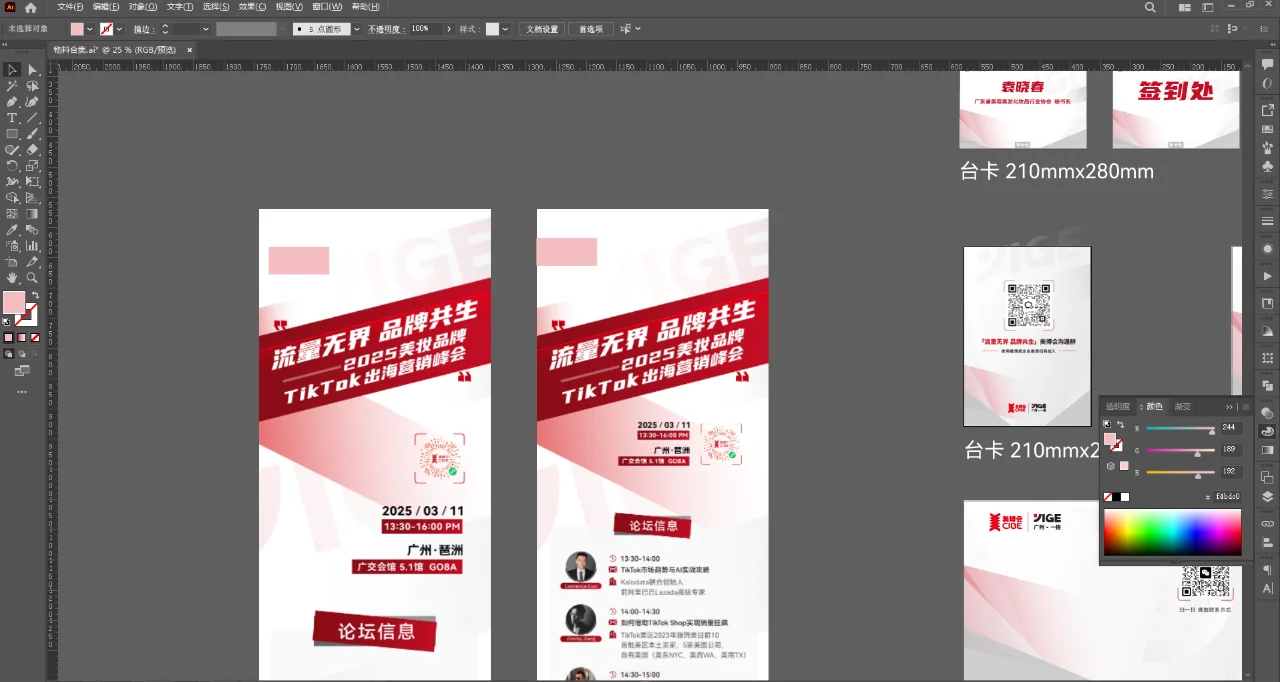Screen dimensions: 1280x682
Task: Enable Draw Normal mode in toolbar
Action: click(9, 354)
